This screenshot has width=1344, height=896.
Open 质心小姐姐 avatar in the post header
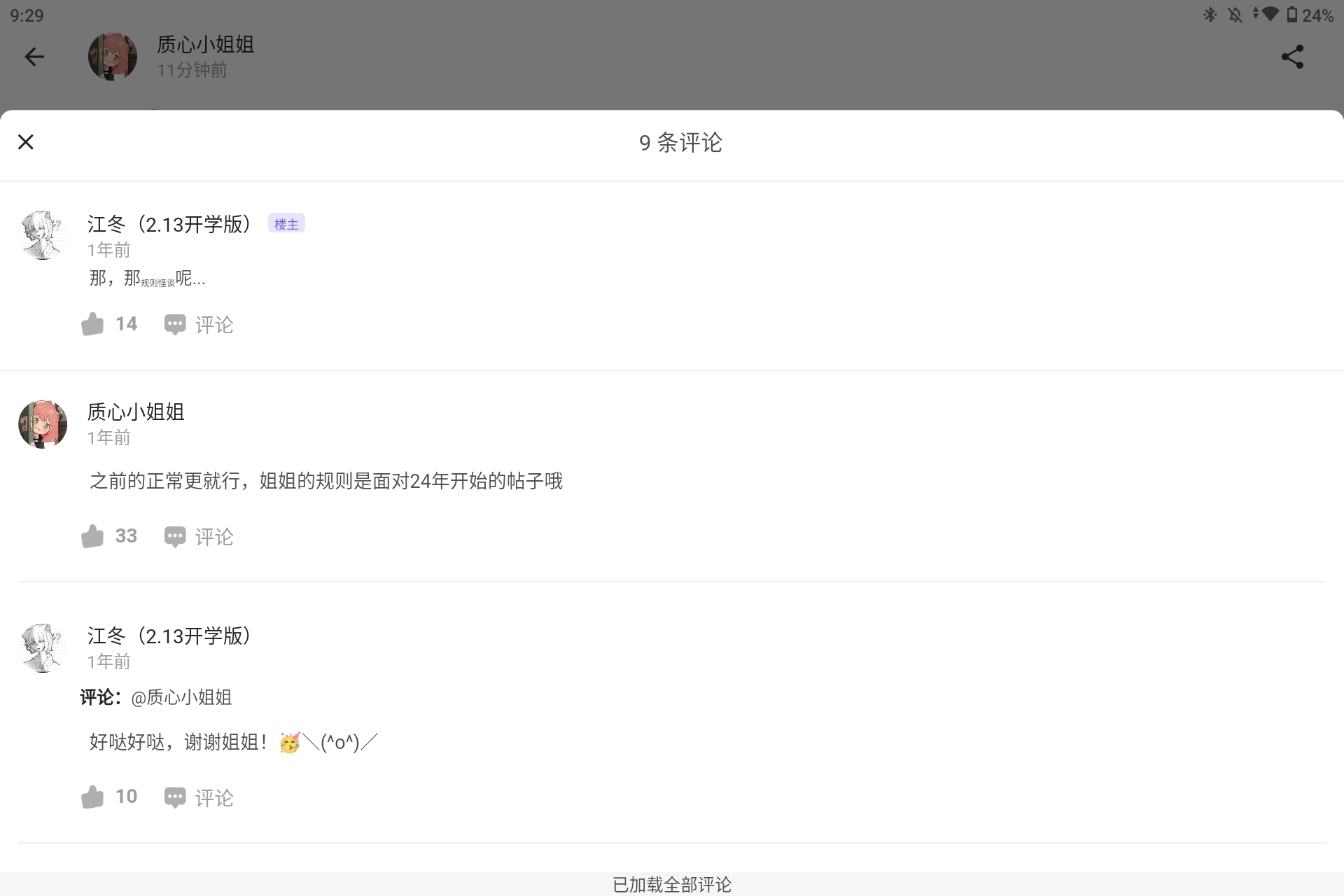click(113, 57)
